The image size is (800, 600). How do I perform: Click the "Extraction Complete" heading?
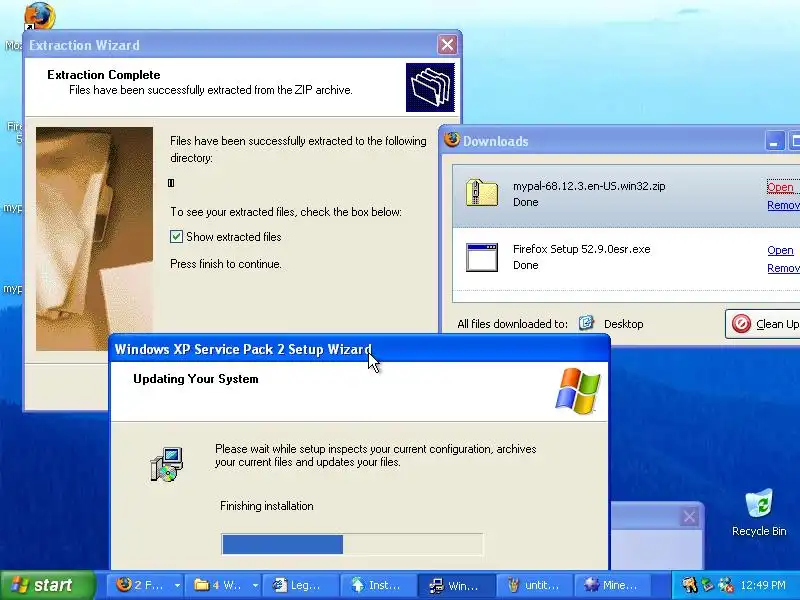[104, 75]
